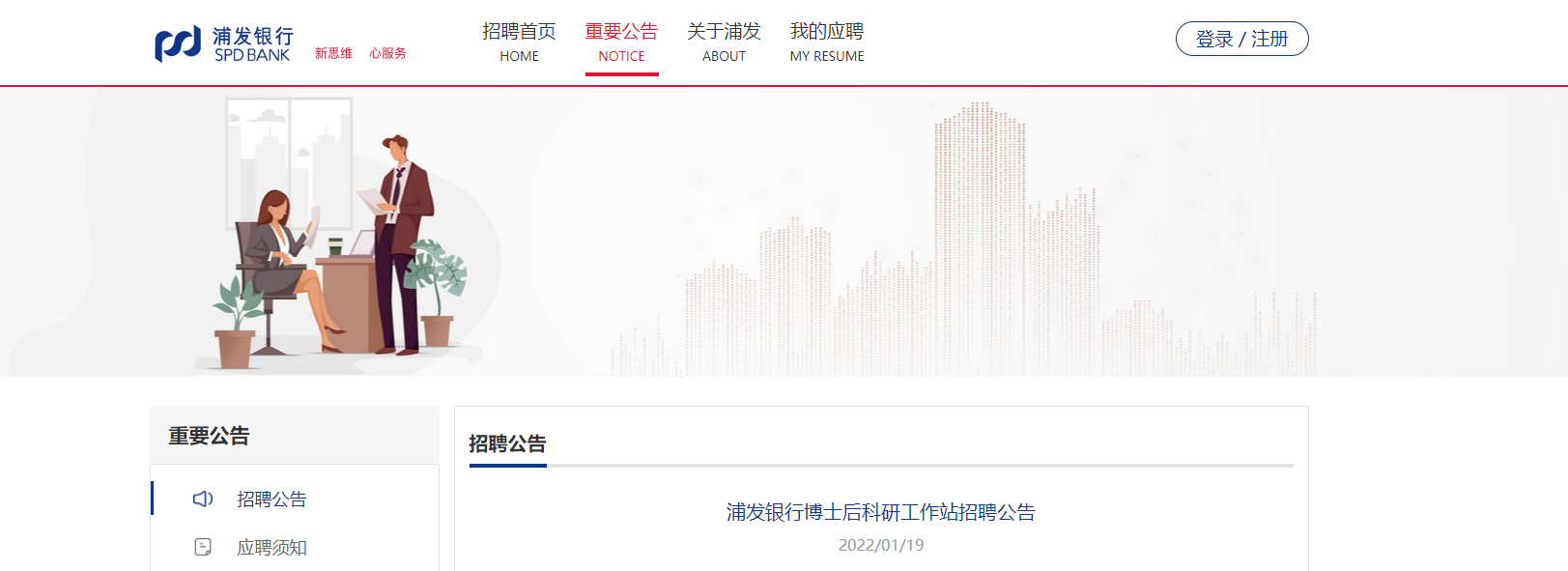Click the speaker icon beside 招聘公告
The width and height of the screenshot is (1568, 571).
pyautogui.click(x=203, y=499)
